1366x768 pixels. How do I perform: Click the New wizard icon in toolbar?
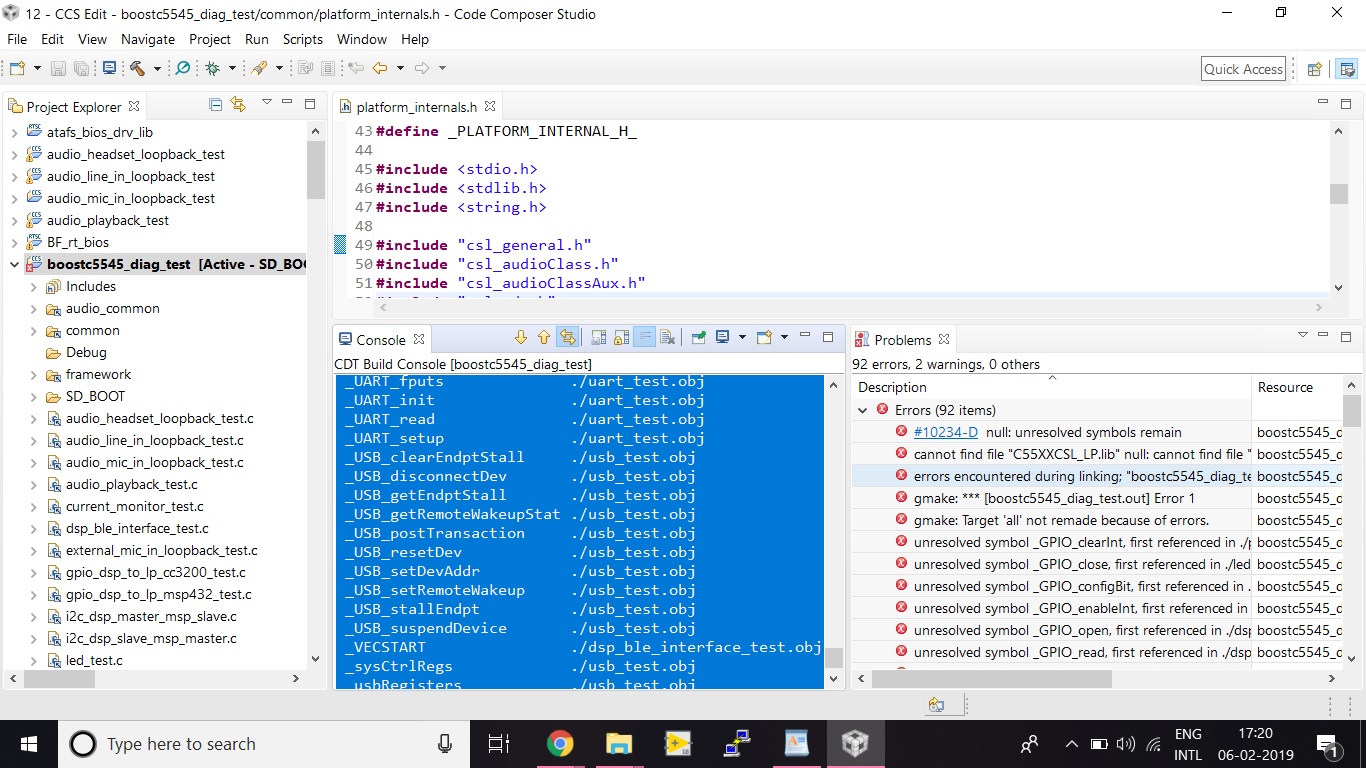point(17,68)
